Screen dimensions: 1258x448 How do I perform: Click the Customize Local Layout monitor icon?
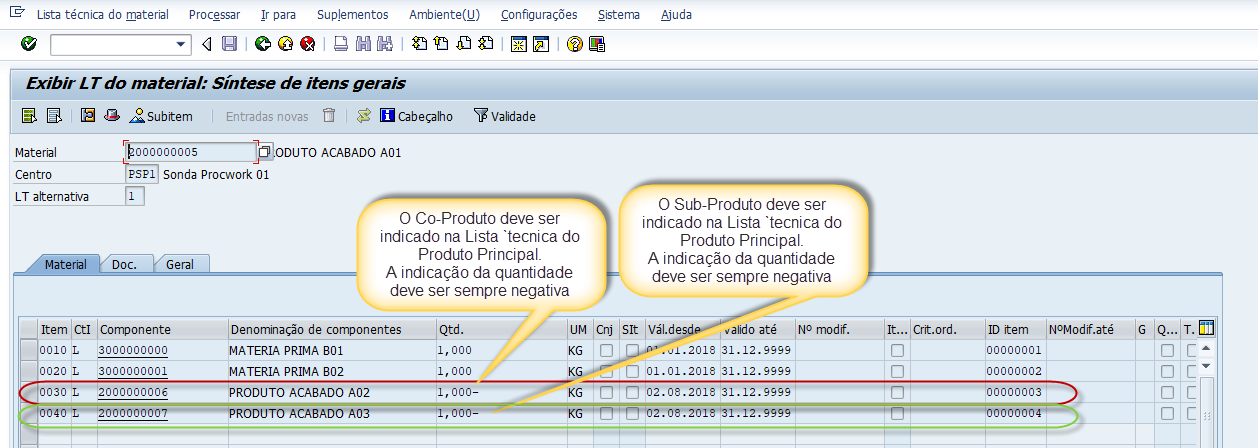[x=597, y=44]
